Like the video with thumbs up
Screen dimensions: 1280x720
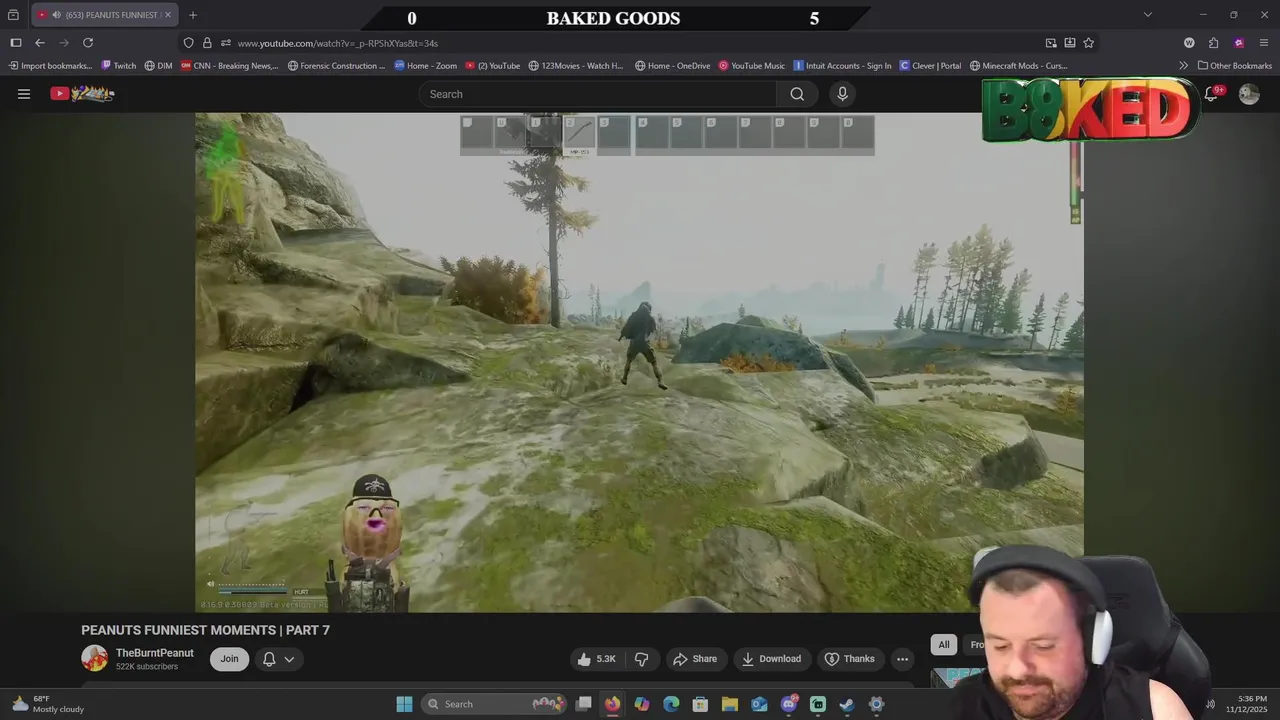click(595, 659)
